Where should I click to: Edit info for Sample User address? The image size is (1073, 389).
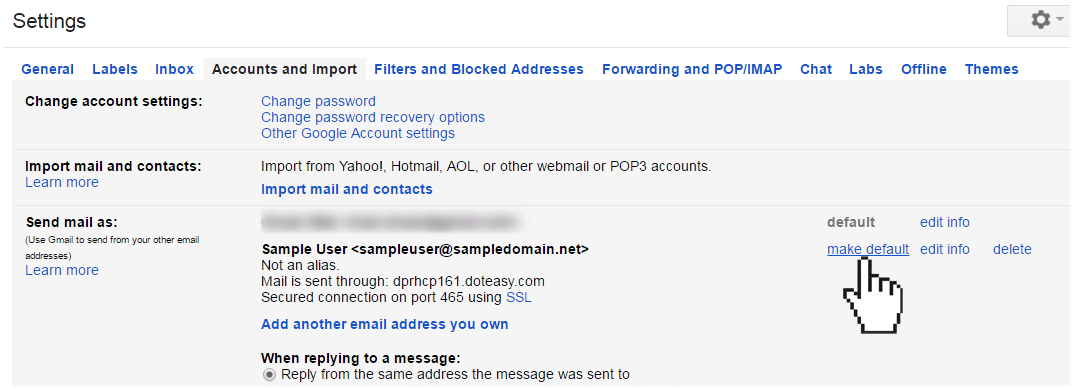[944, 249]
